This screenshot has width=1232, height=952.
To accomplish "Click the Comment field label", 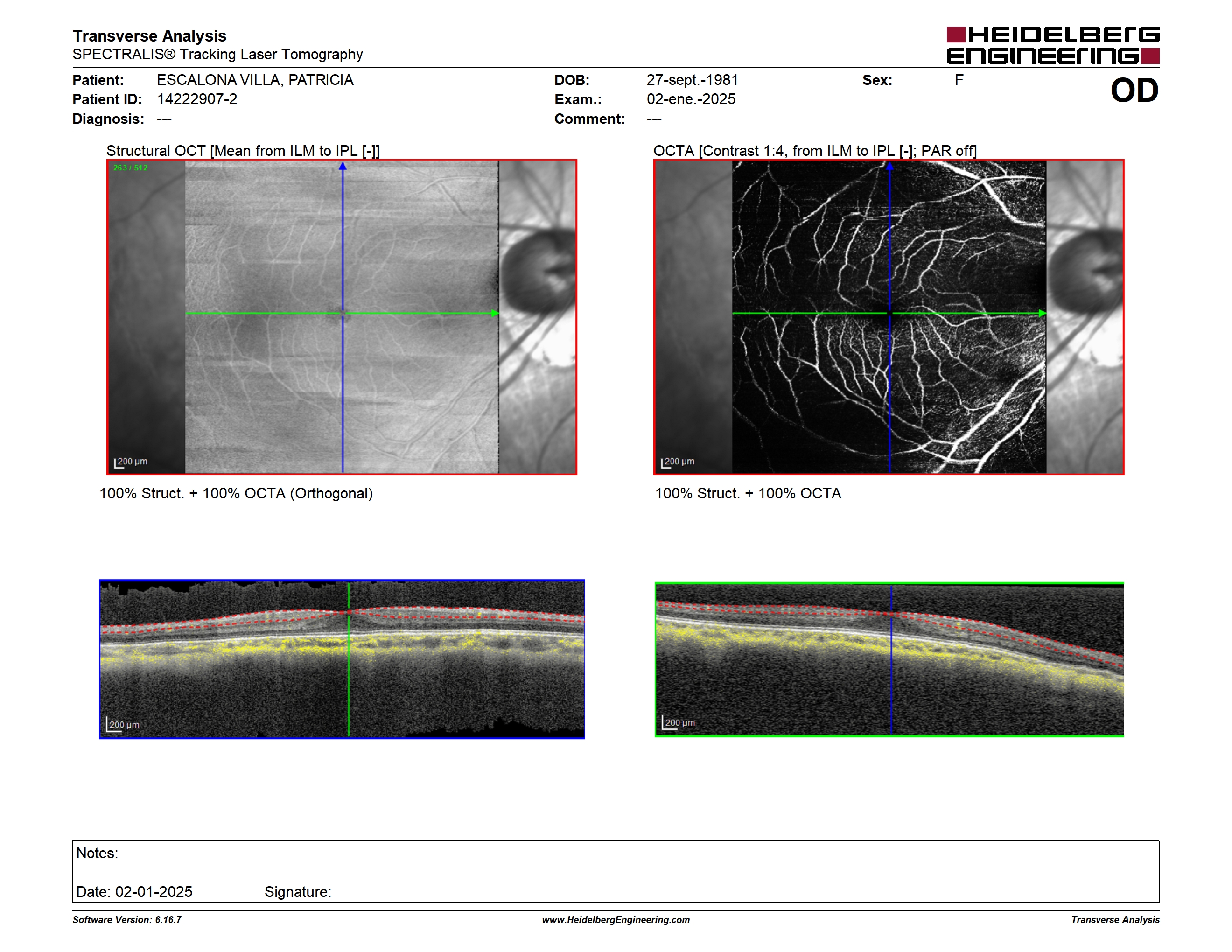I will click(589, 119).
